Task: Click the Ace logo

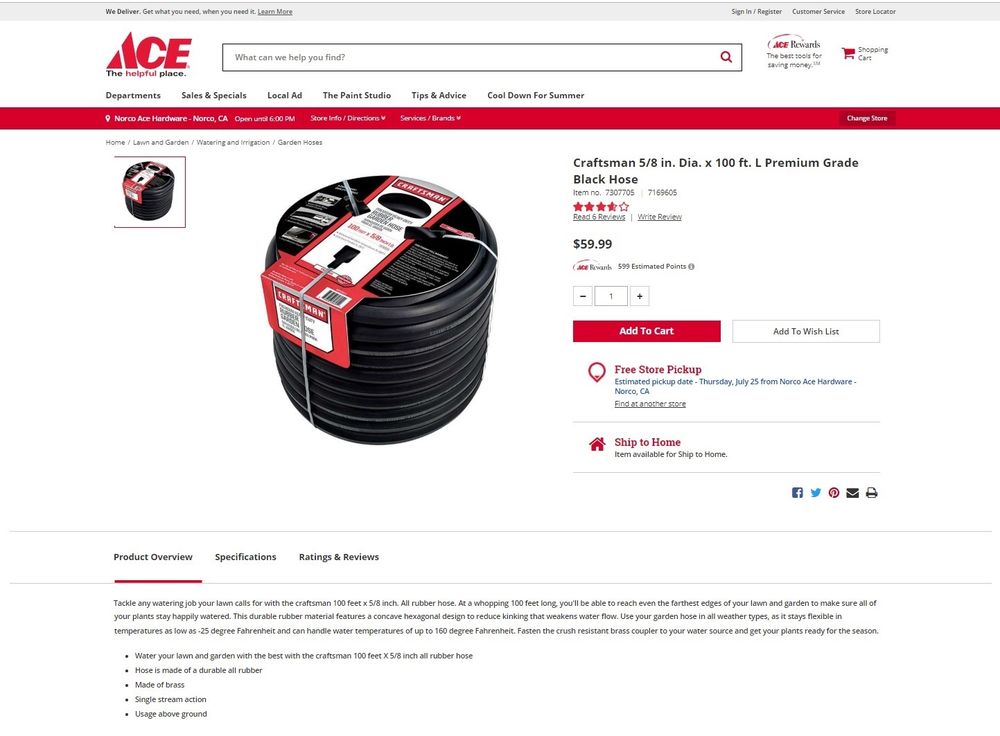Action: (x=148, y=55)
